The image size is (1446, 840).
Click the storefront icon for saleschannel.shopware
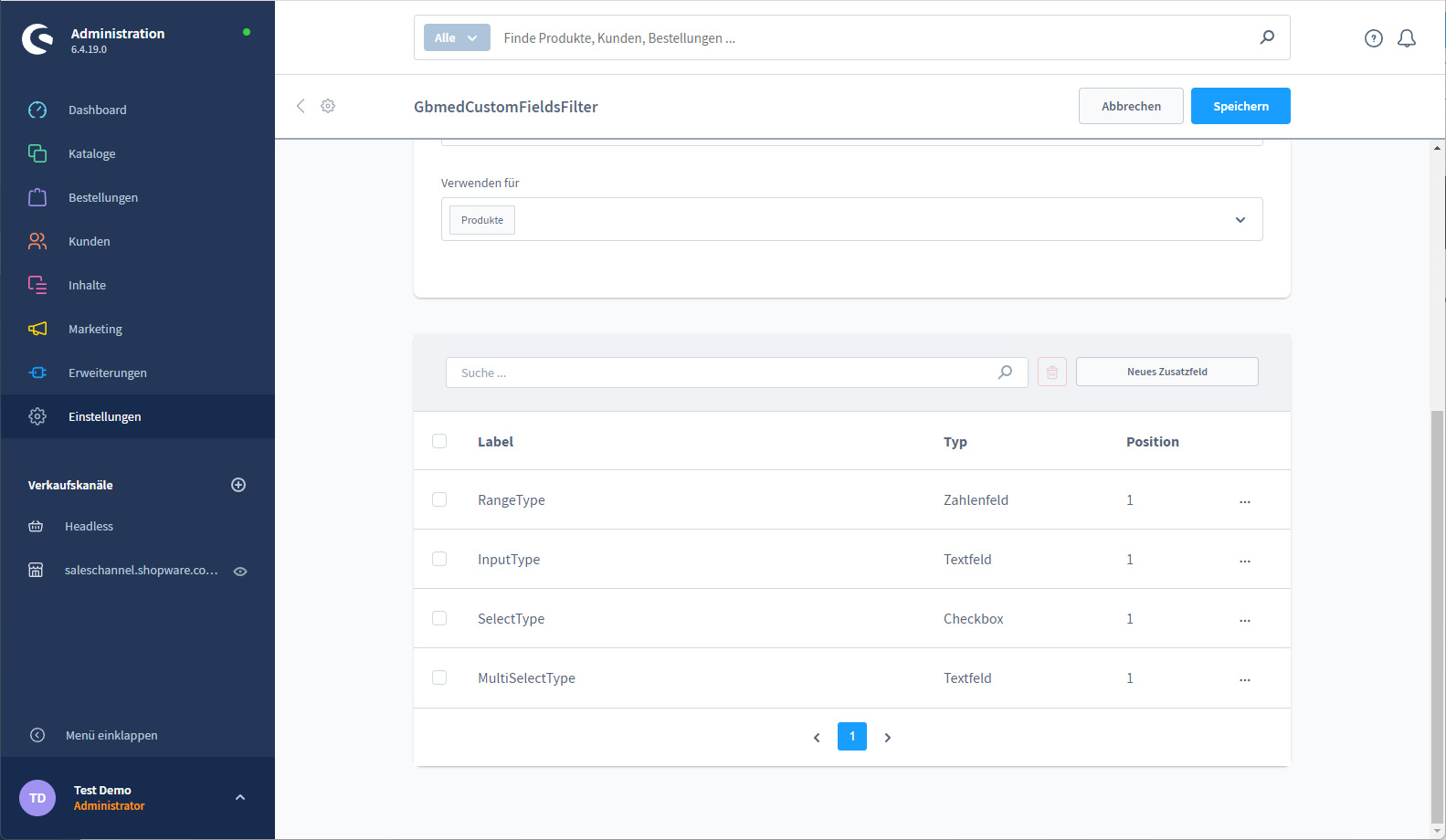[x=36, y=570]
